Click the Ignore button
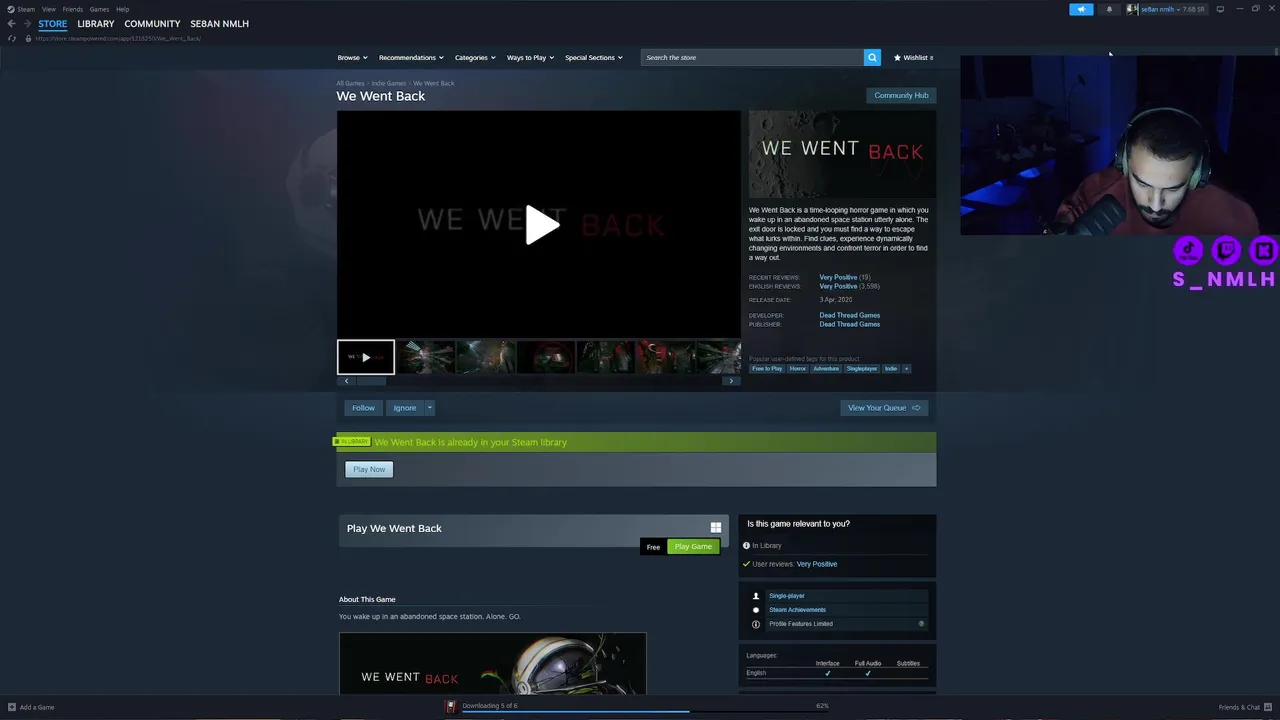1280x720 pixels. pyautogui.click(x=405, y=408)
